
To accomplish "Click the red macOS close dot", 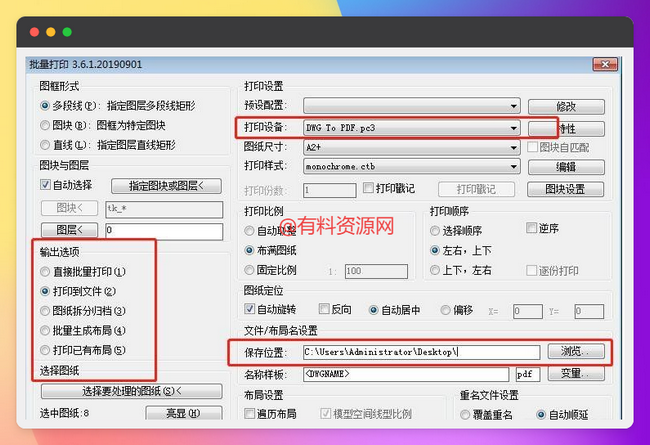I will (x=34, y=32).
